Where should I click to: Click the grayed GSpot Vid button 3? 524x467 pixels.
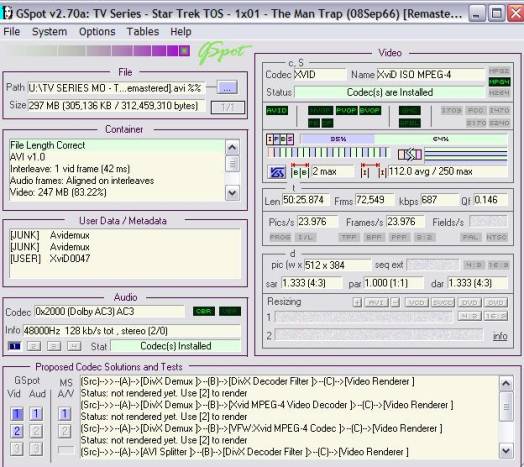16,449
